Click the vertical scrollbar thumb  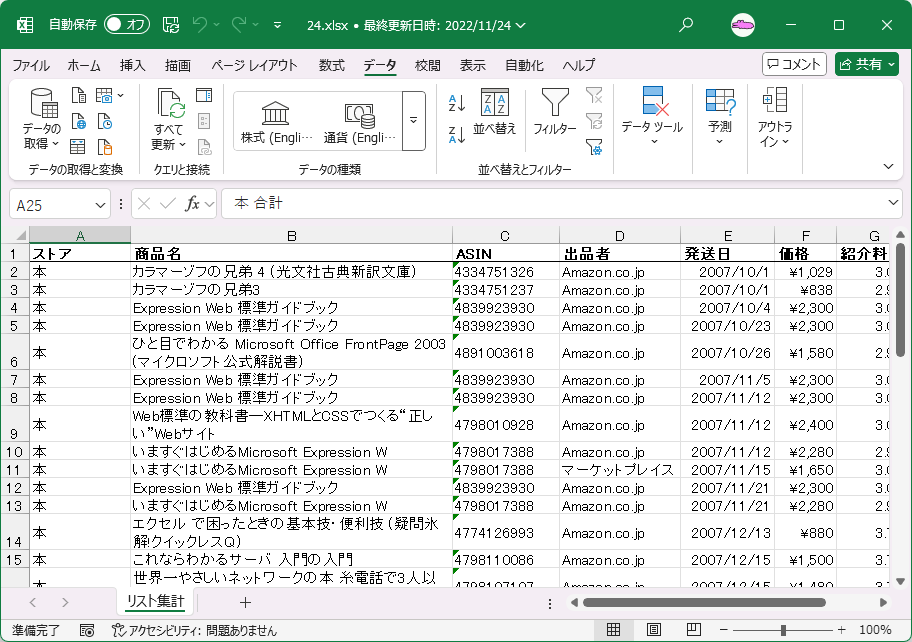coord(900,298)
